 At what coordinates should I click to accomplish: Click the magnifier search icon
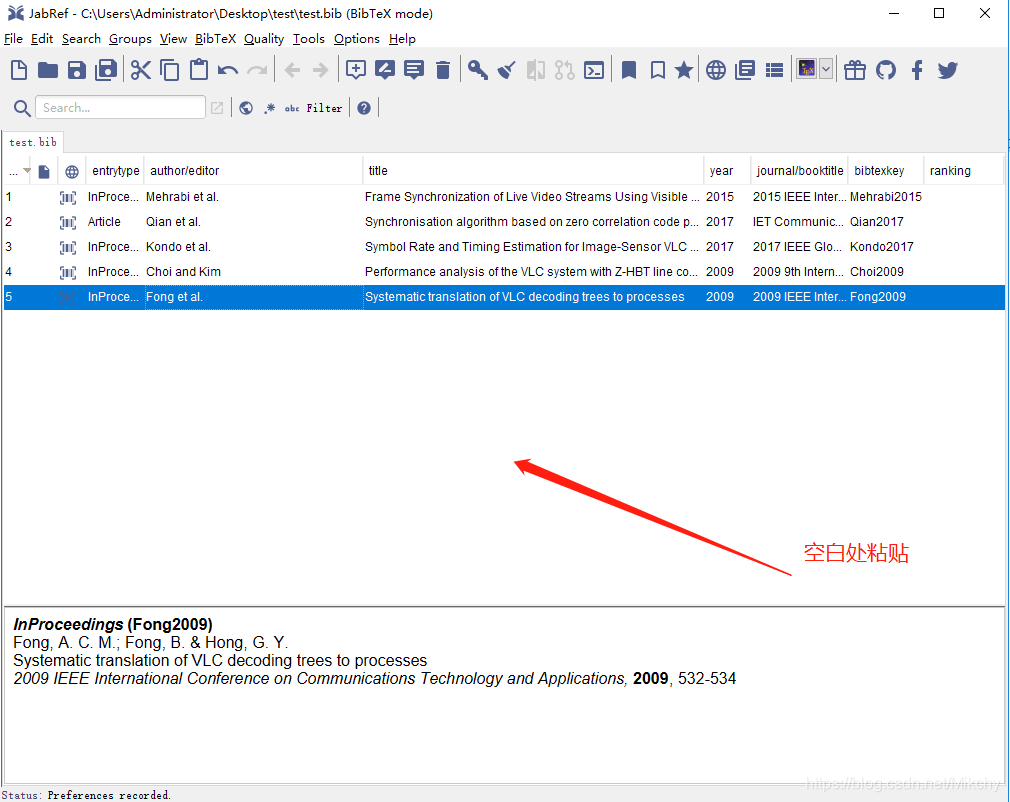click(22, 108)
